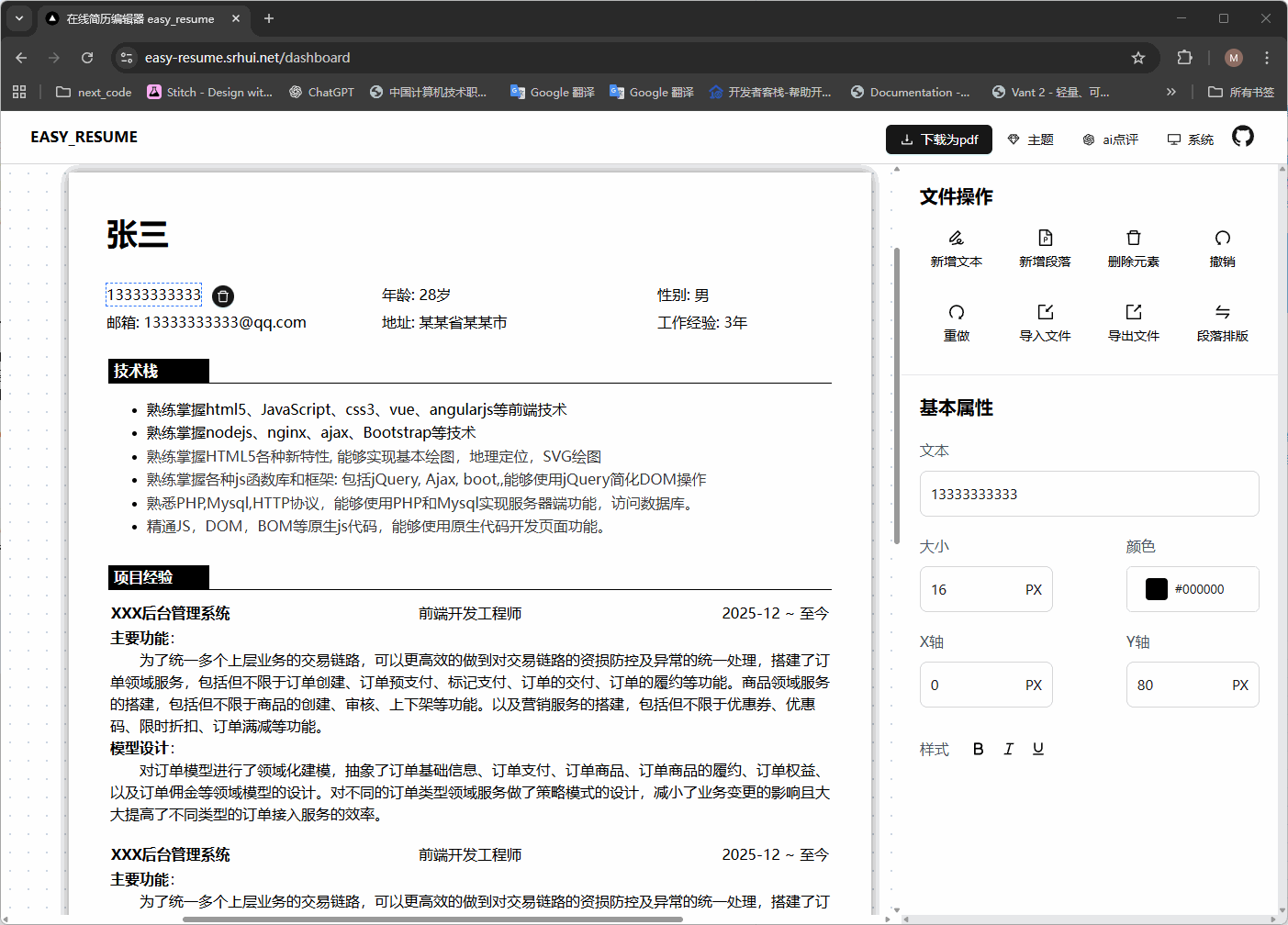Click the 新增文本 add text icon
This screenshot has width=1288, height=925.
pyautogui.click(x=956, y=238)
